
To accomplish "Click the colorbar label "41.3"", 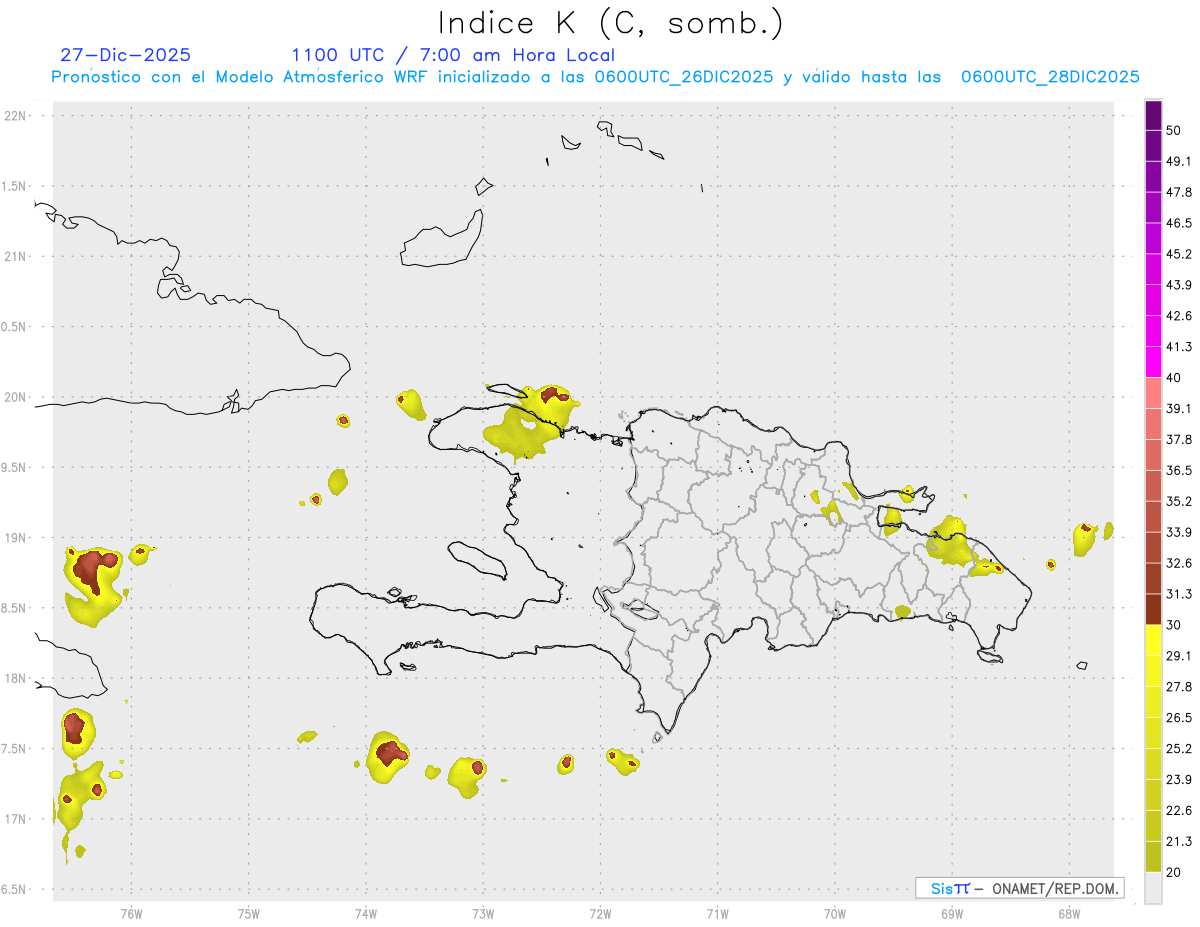I will [x=1180, y=348].
